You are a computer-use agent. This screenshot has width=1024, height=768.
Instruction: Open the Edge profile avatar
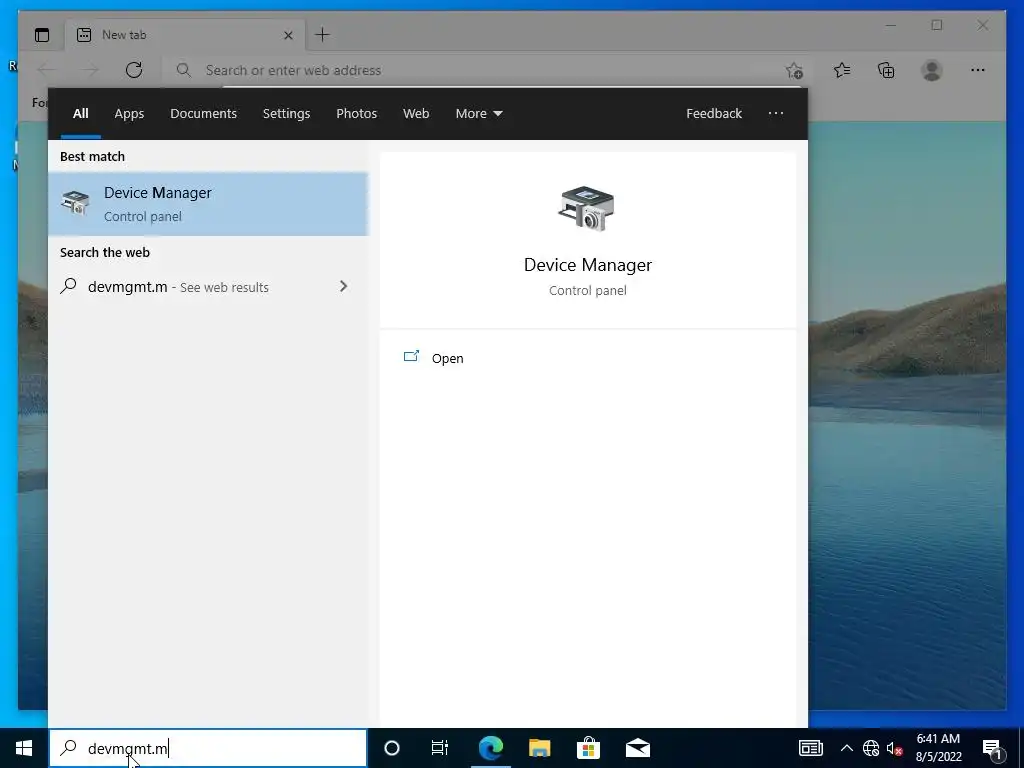point(932,70)
